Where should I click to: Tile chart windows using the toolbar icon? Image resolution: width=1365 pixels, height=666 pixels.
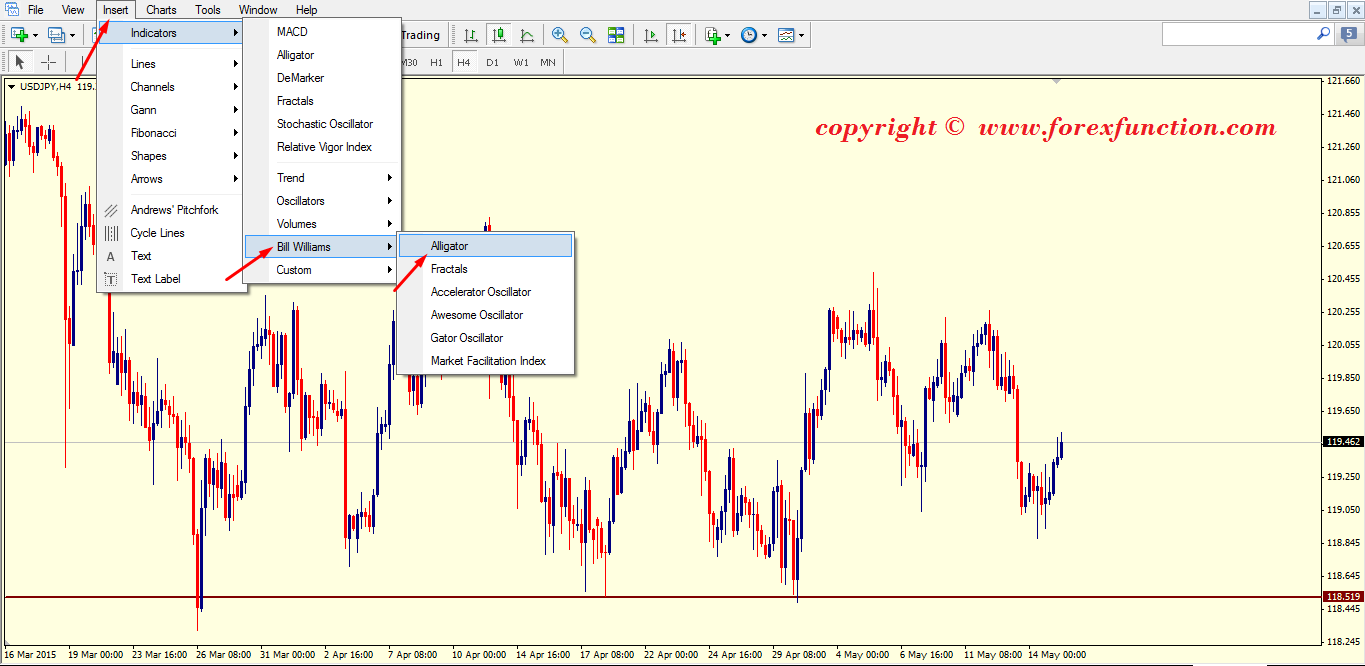[616, 35]
